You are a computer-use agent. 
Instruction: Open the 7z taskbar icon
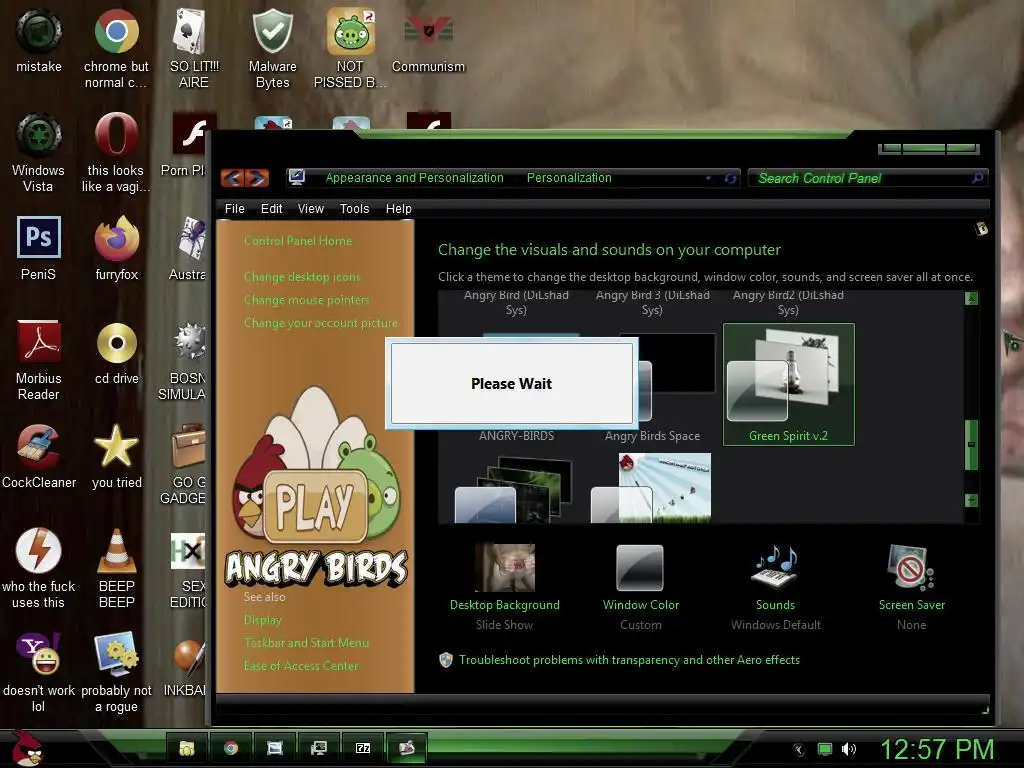pyautogui.click(x=362, y=748)
